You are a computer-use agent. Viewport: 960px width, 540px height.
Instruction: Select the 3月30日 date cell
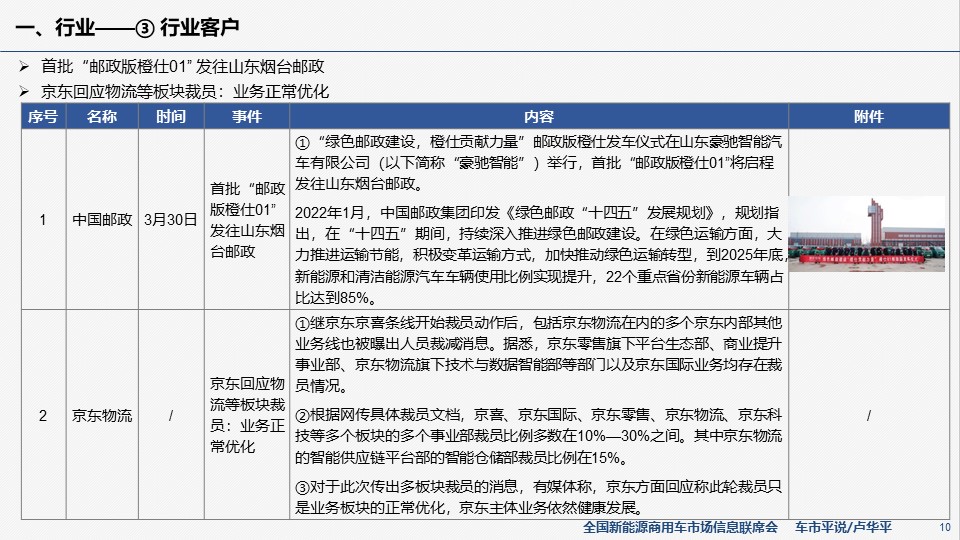pos(171,219)
